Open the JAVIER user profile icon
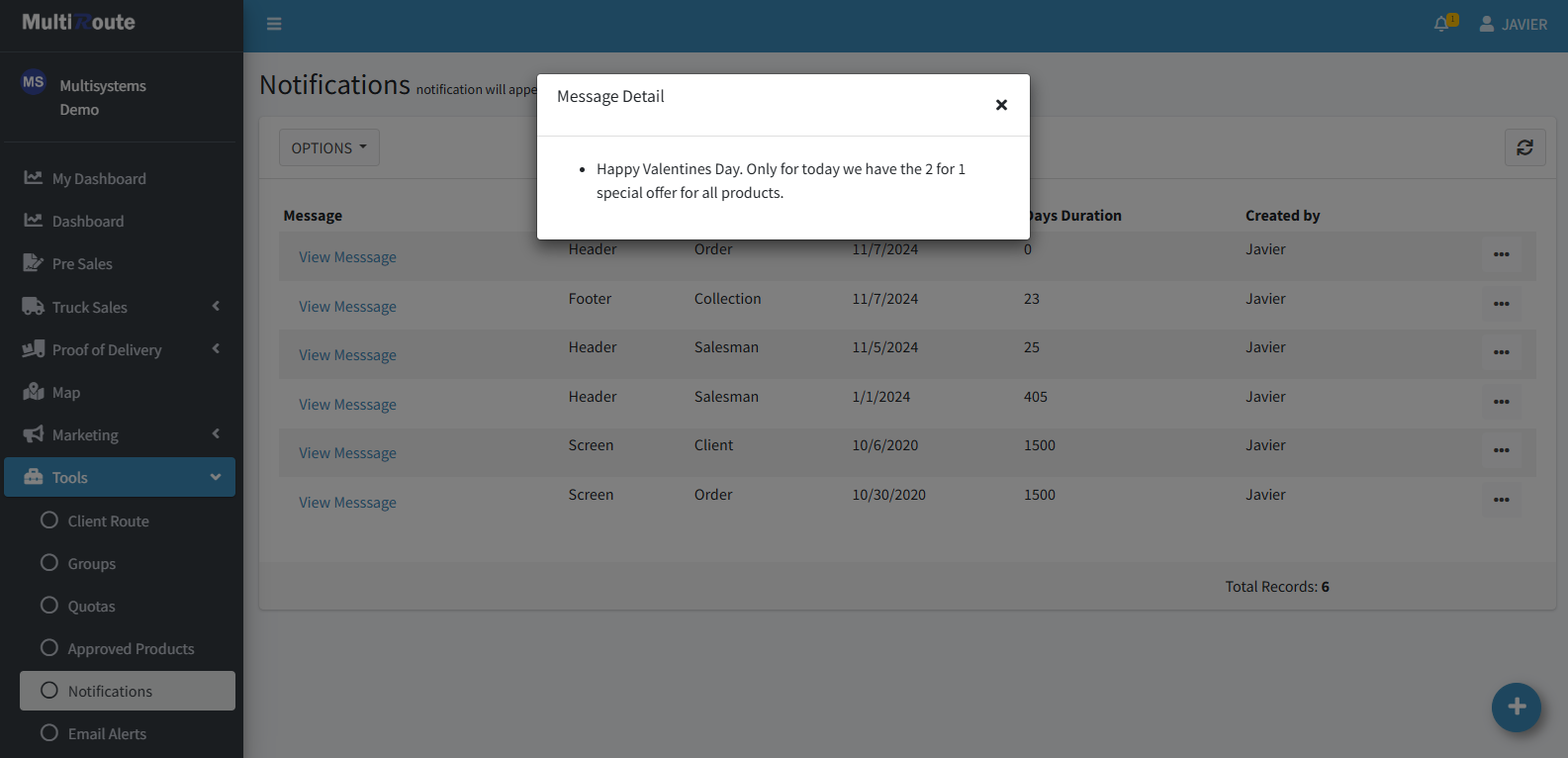The height and width of the screenshot is (758, 1568). pos(1486,24)
